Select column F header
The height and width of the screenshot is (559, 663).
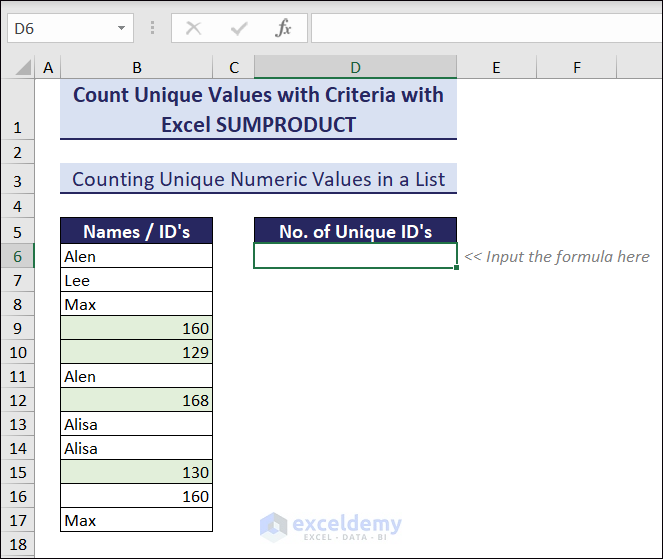click(x=577, y=67)
